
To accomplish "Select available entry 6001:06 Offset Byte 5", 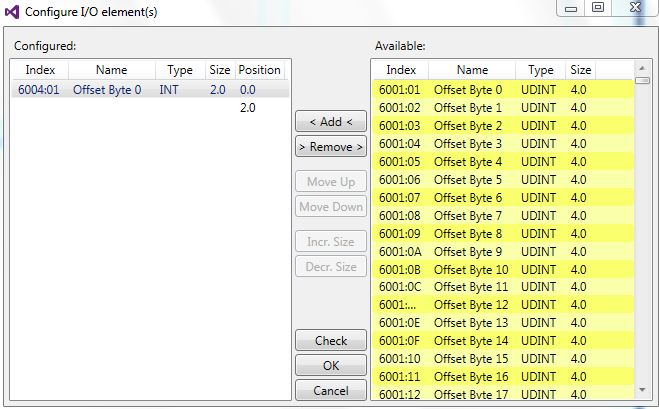I will coord(503,179).
